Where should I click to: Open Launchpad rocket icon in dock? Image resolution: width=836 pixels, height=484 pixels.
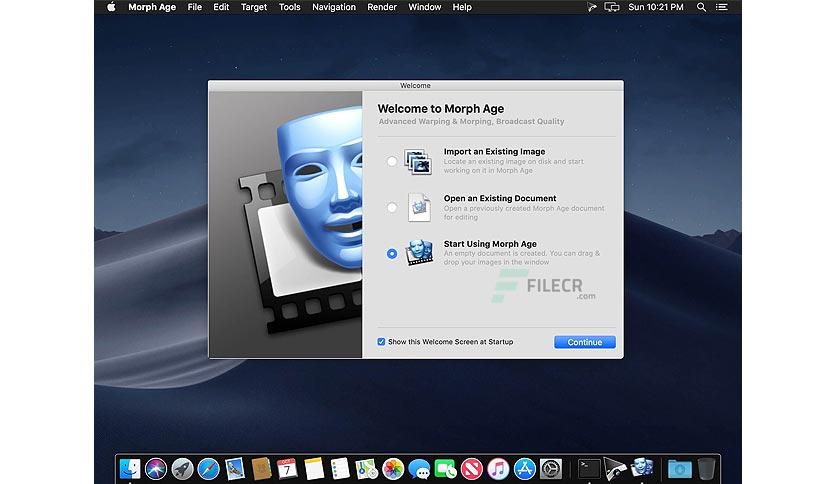tap(182, 469)
